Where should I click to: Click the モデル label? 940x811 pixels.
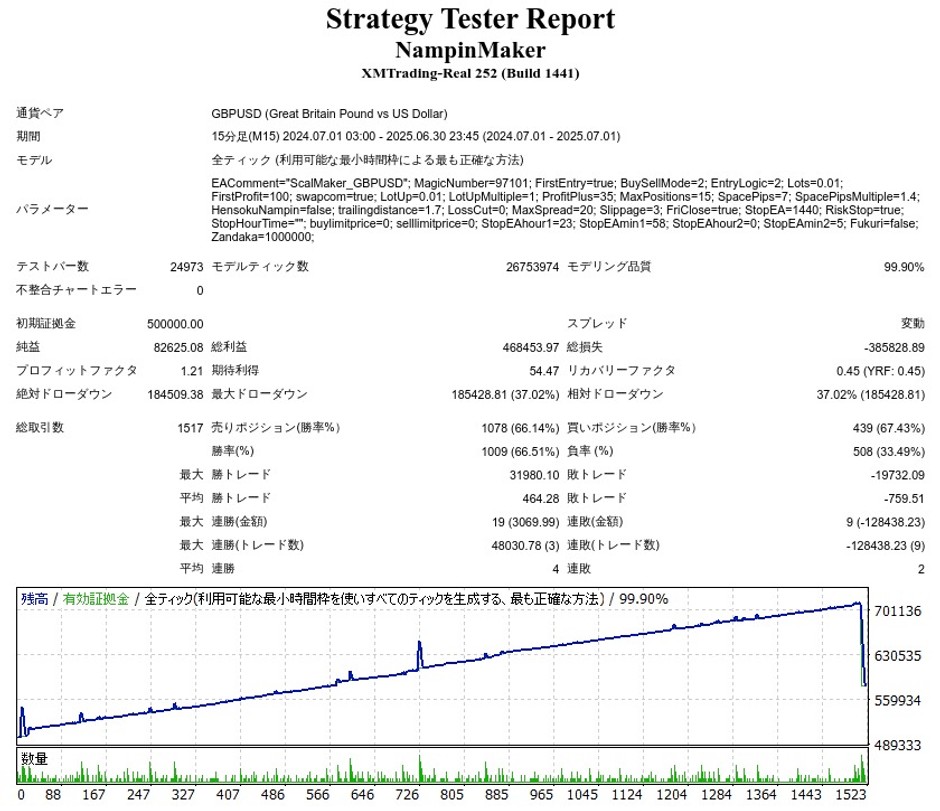pos(34,160)
